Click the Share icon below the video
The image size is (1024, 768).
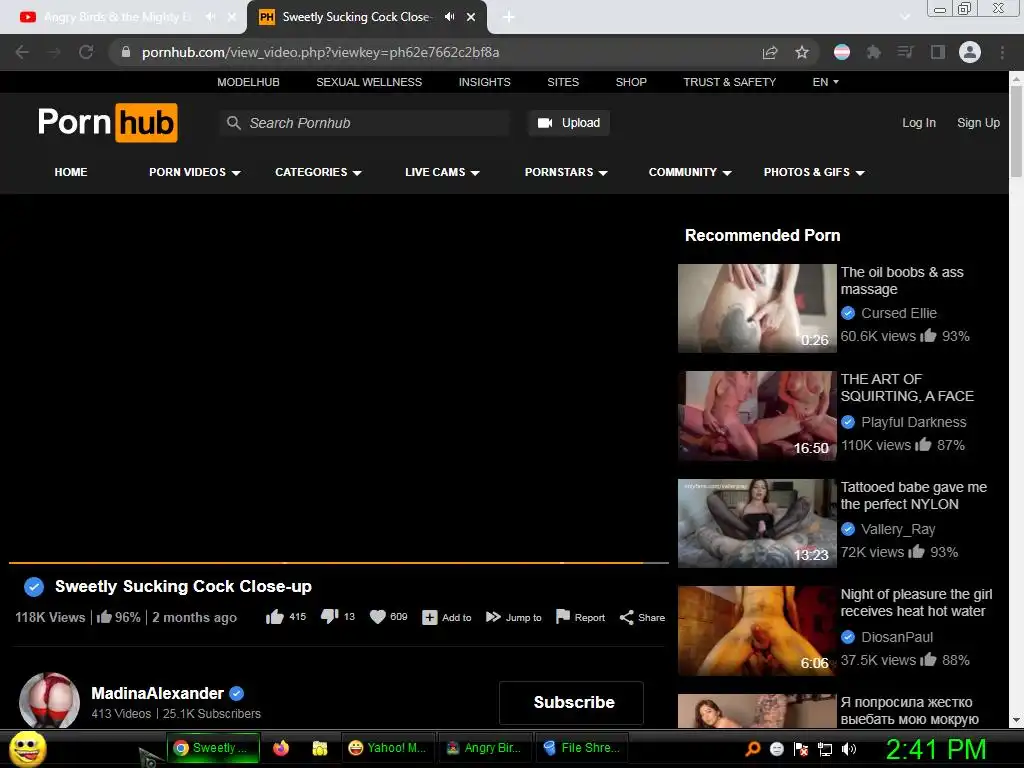(626, 617)
